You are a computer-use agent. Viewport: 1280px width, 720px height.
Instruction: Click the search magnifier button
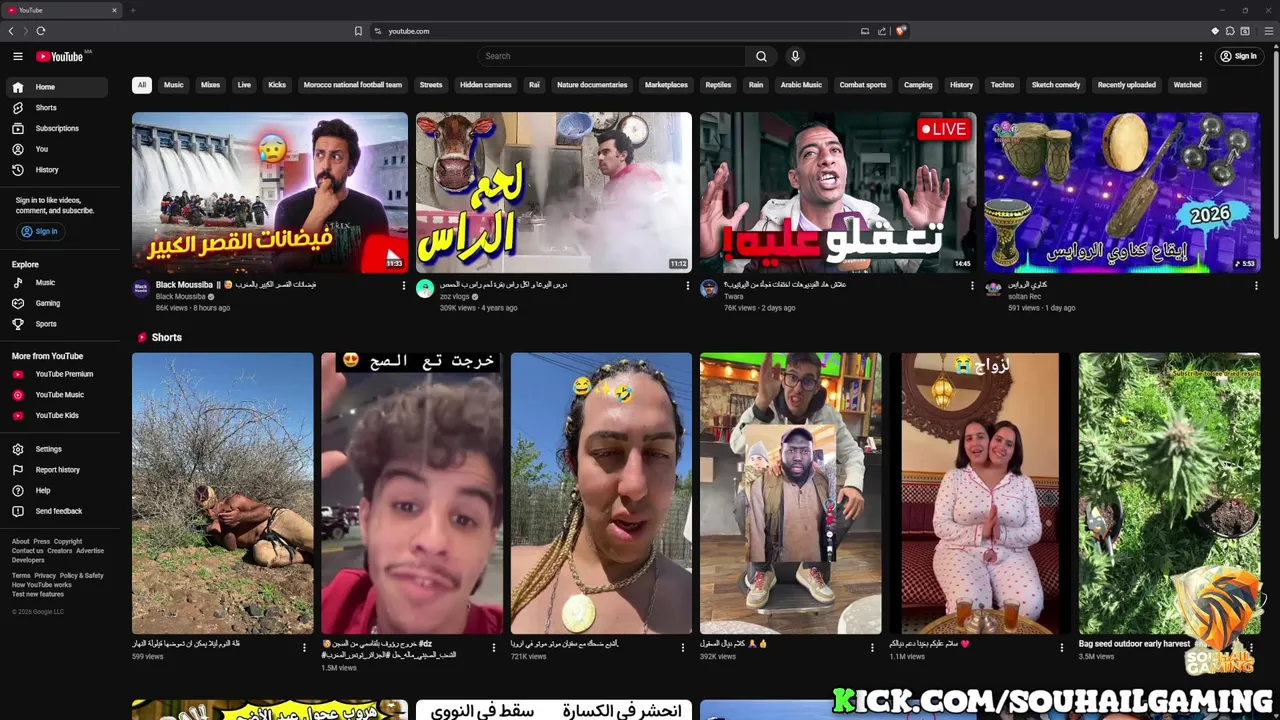point(761,56)
